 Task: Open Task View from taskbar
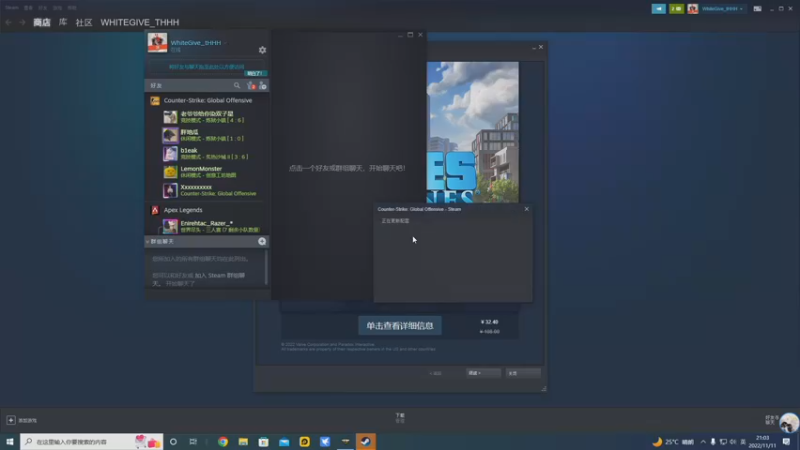(193, 442)
